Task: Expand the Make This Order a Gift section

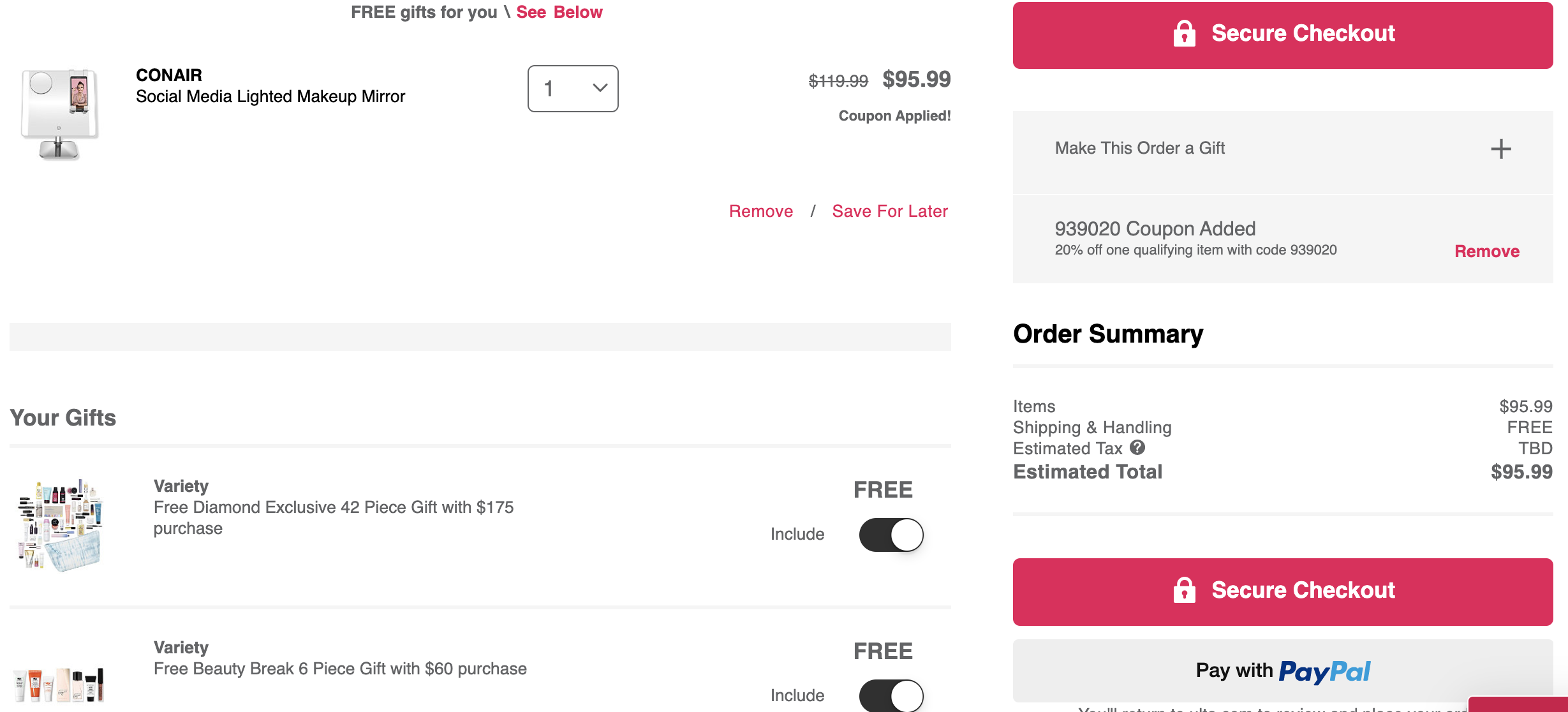Action: (x=1283, y=149)
